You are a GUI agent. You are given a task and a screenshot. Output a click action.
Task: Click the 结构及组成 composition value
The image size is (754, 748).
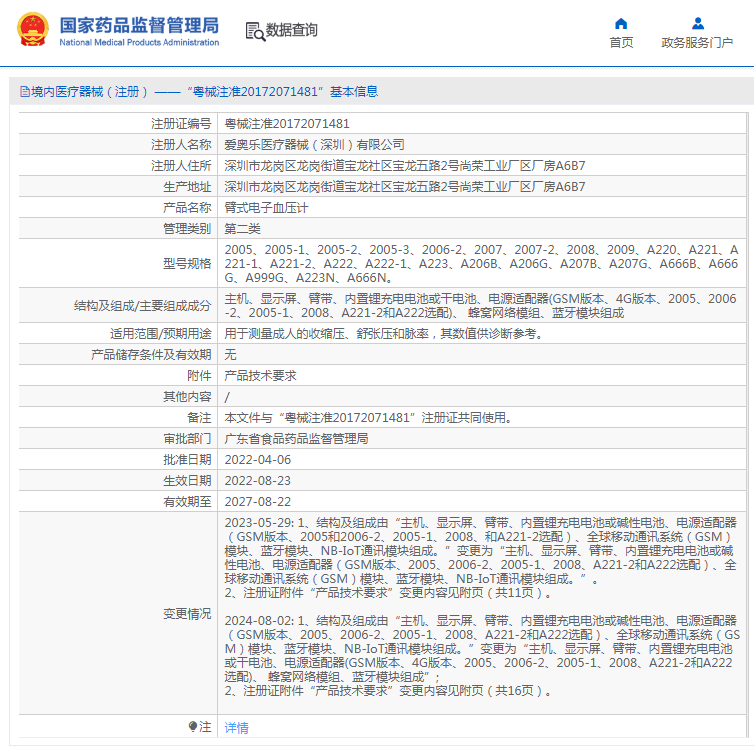pos(480,306)
